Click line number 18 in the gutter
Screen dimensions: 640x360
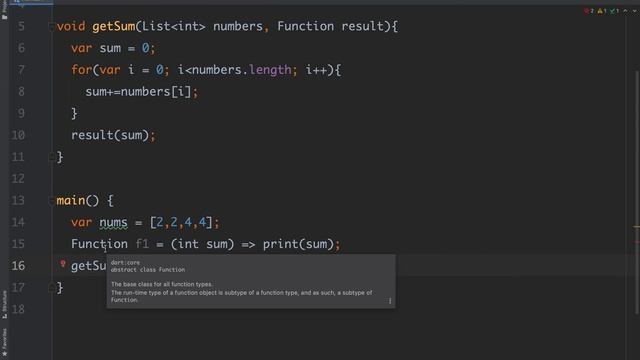(x=18, y=309)
